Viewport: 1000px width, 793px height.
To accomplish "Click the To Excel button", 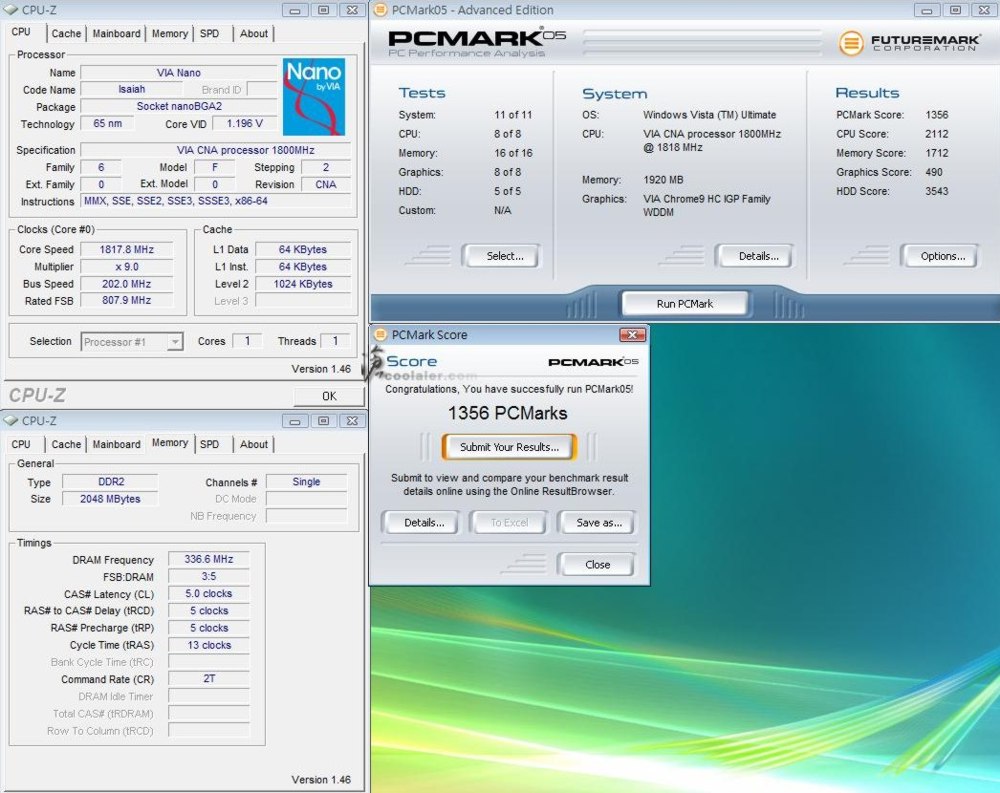I will click(508, 522).
